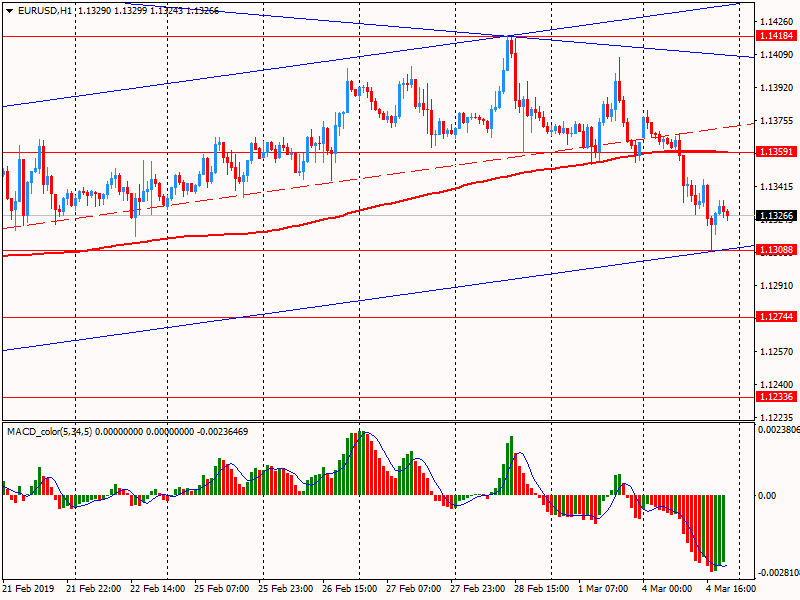The image size is (800, 600).
Task: Select the red 1.14184 price level tag
Action: (775, 36)
